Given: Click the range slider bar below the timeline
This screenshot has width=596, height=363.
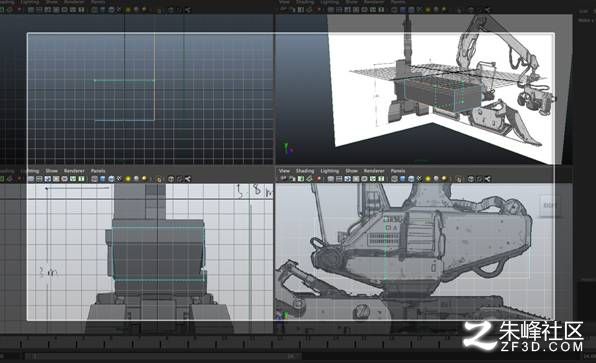Looking at the screenshot, I should (163, 357).
